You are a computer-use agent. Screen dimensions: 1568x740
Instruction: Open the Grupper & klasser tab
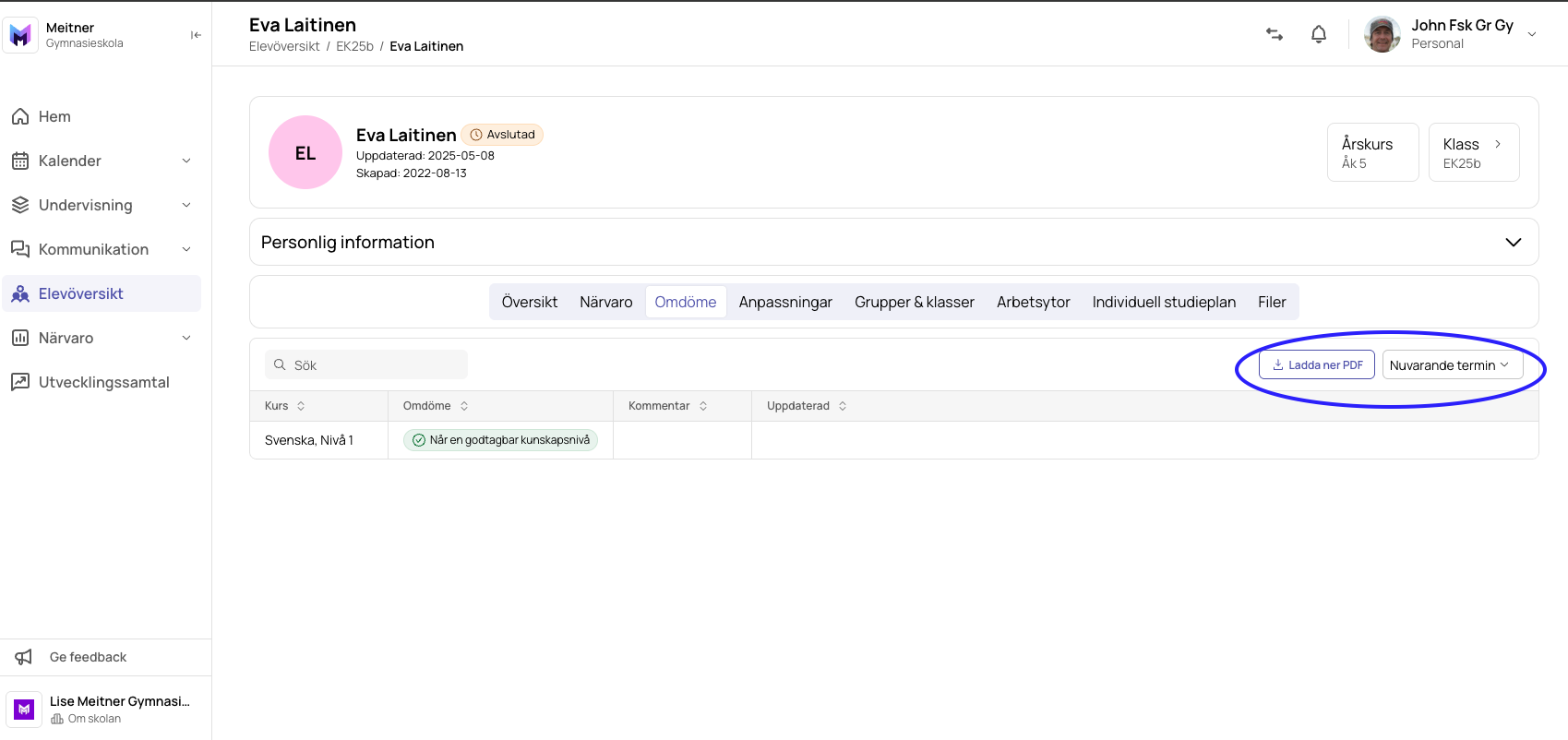(915, 302)
